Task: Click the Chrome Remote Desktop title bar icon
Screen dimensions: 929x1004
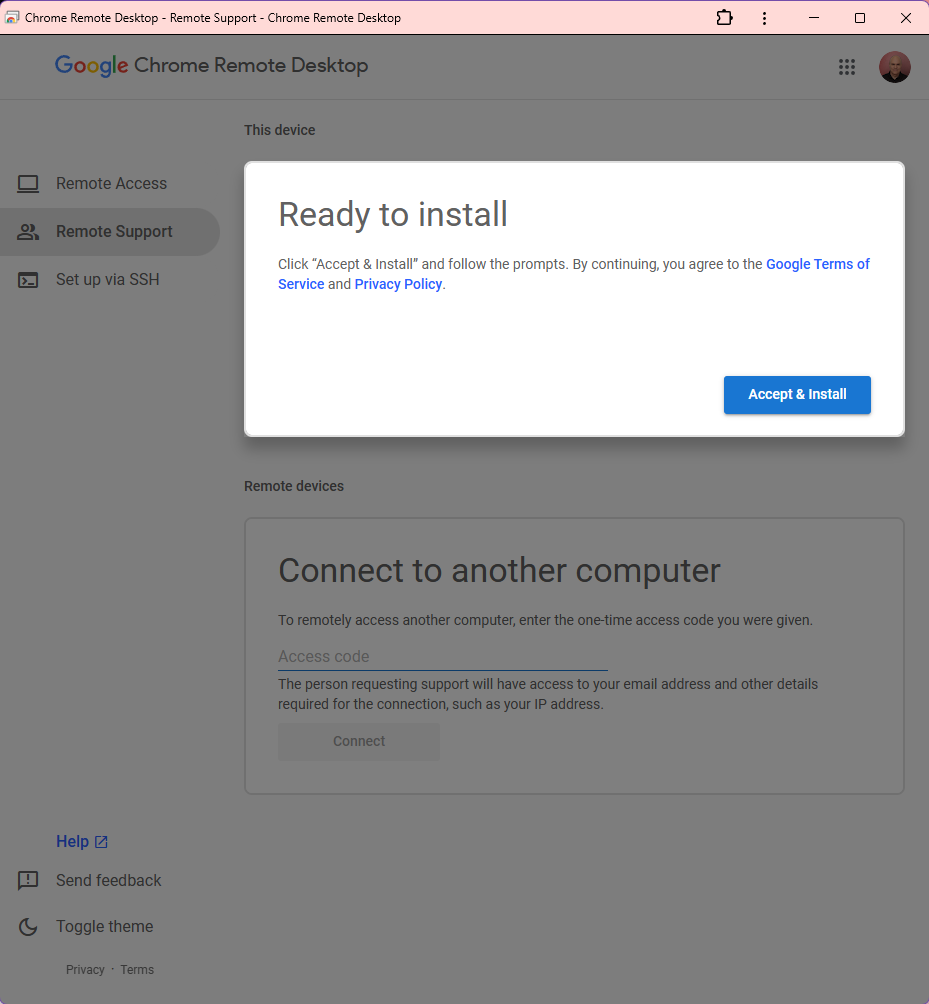Action: pyautogui.click(x=12, y=17)
